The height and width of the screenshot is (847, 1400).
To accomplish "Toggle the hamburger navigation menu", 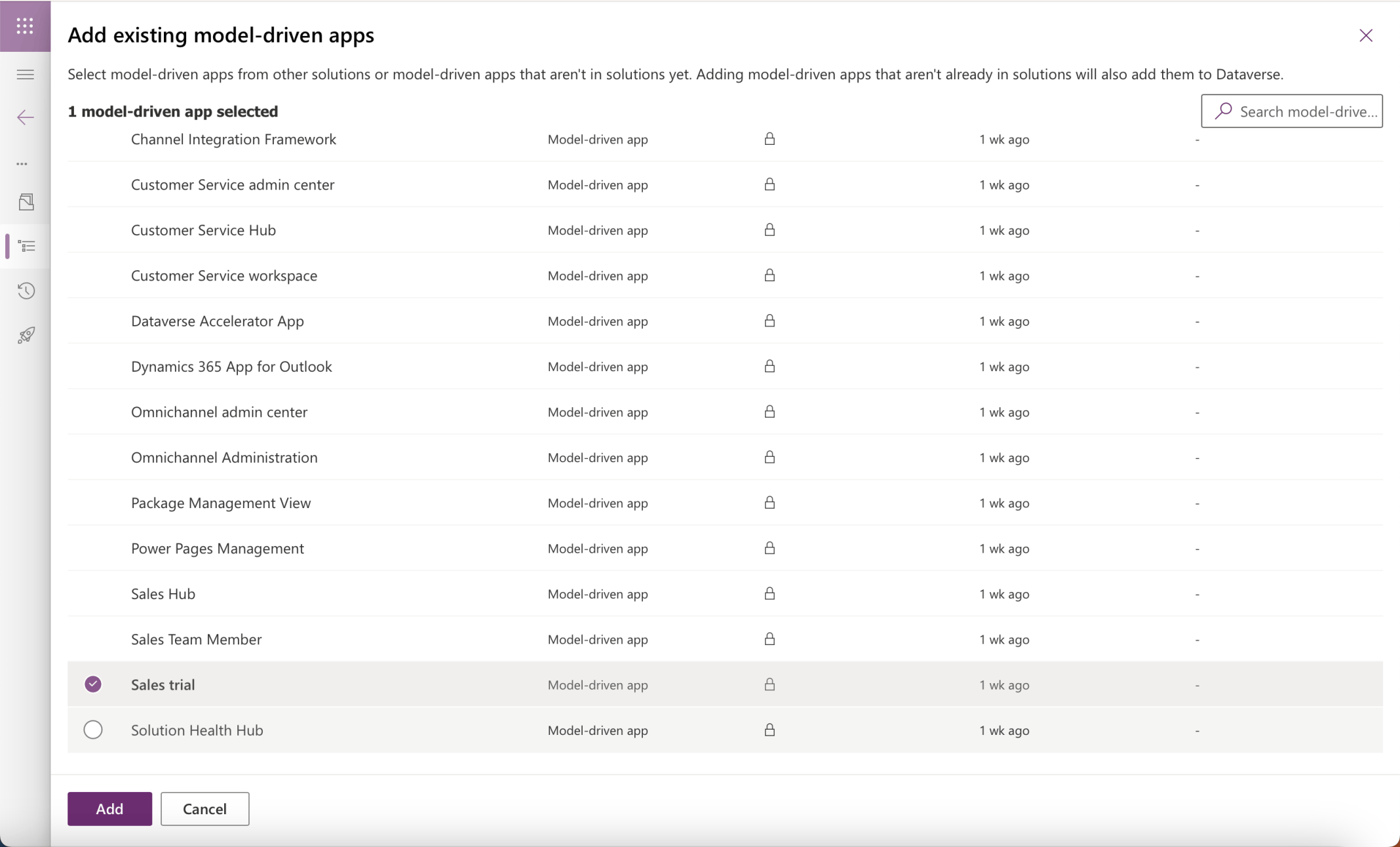I will 25,74.
